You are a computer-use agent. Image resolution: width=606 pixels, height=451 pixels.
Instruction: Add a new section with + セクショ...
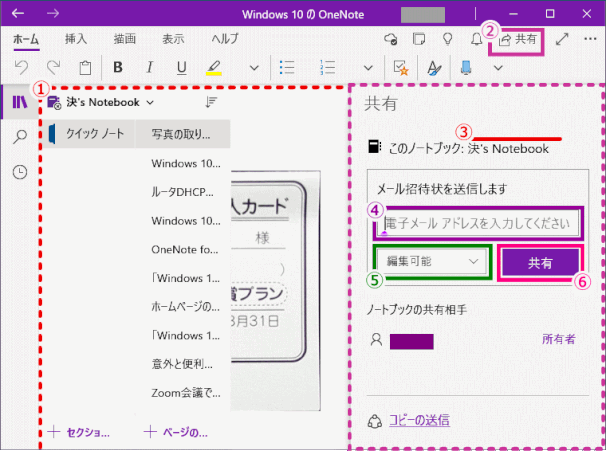point(79,432)
